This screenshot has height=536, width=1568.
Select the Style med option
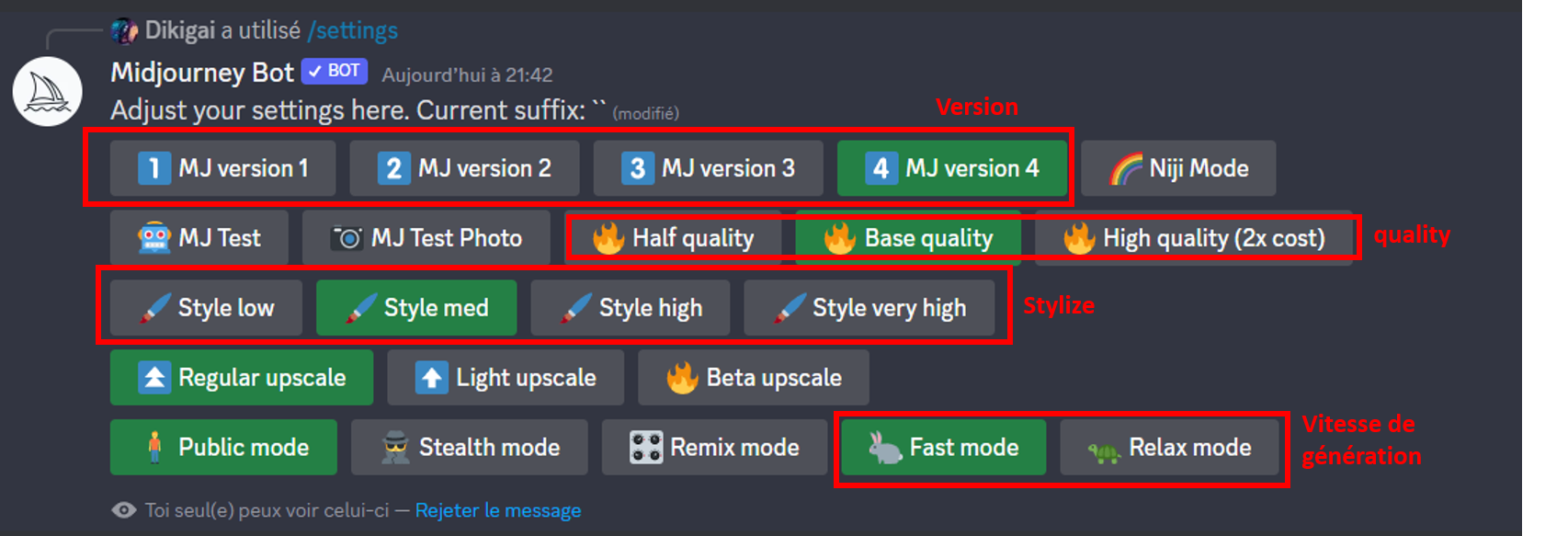(416, 308)
